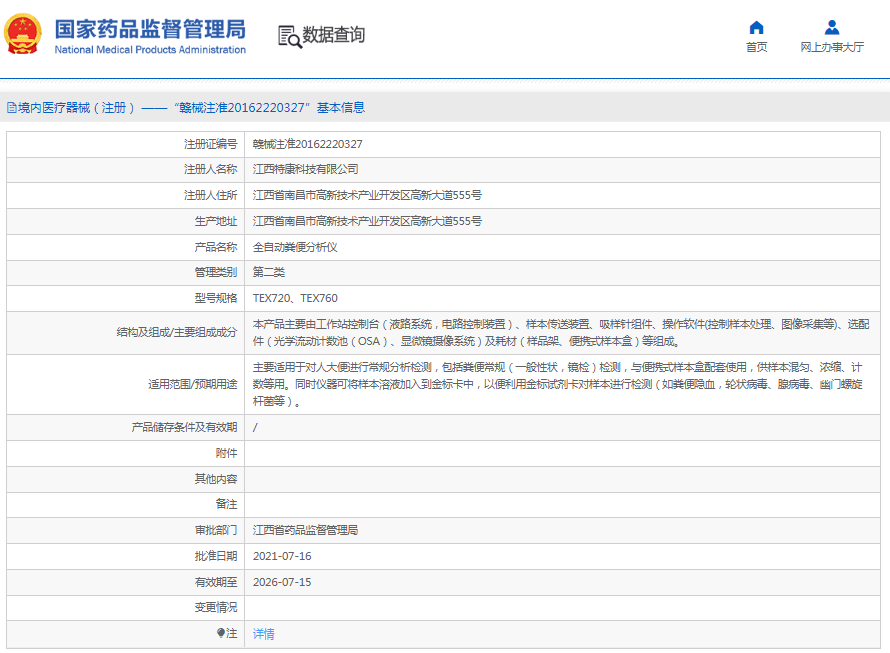Click the online service hall person icon

(x=831, y=27)
